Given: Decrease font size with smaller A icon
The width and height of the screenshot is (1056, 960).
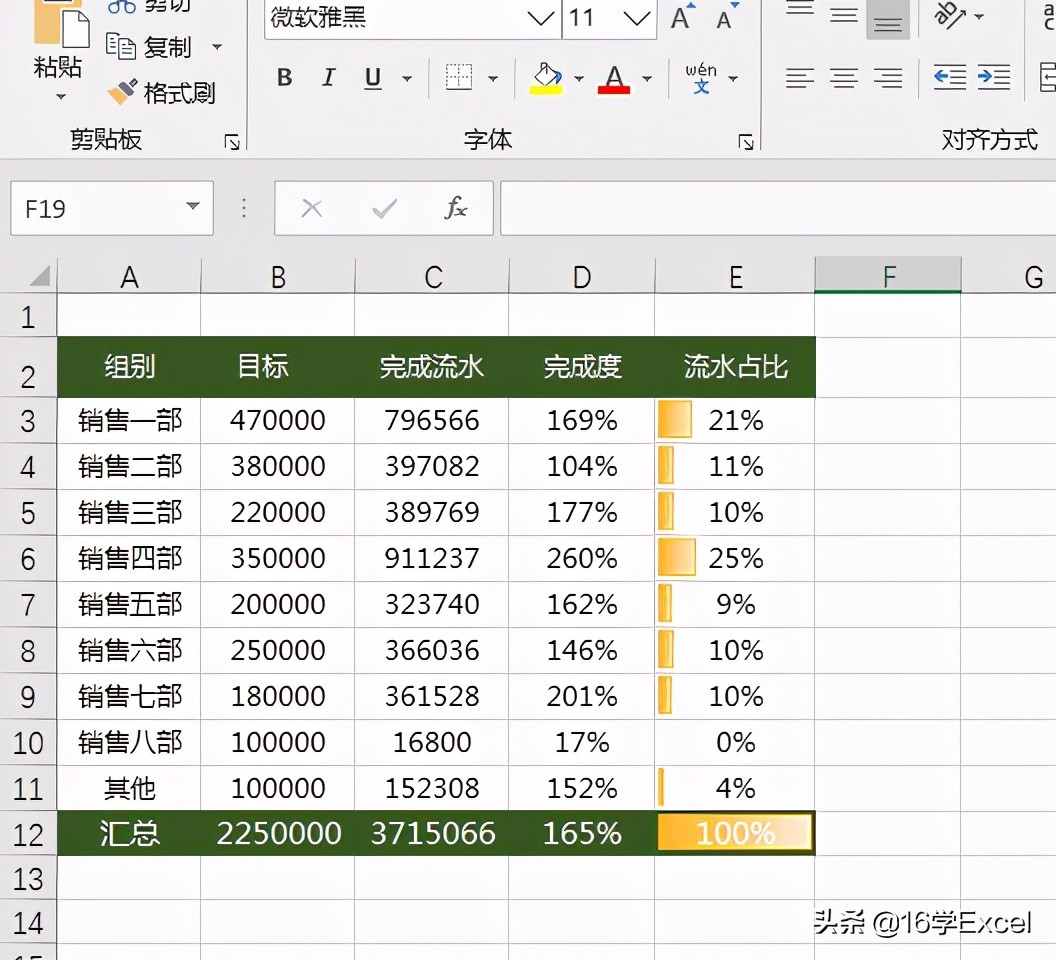Looking at the screenshot, I should point(727,16).
